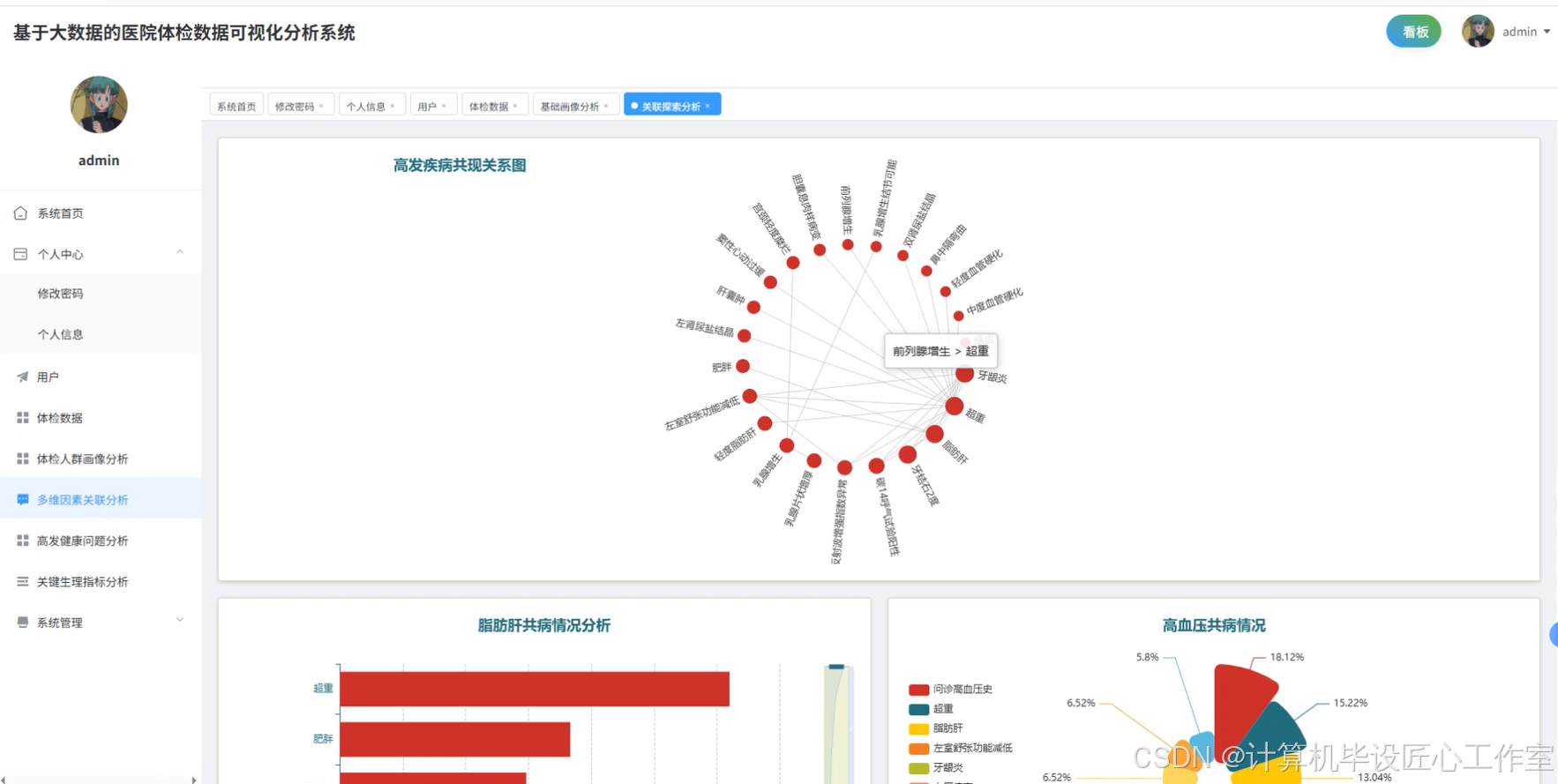Screen dimensions: 1558x784
Task: Click the large admin avatar in the sidebar
Action: pos(99,104)
